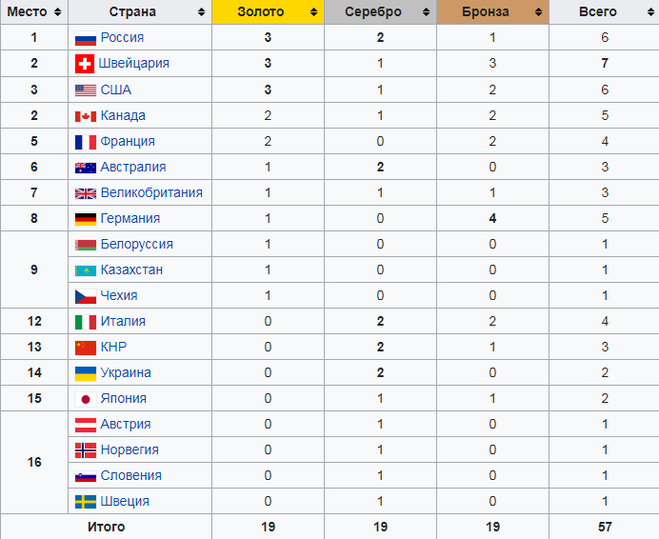The height and width of the screenshot is (539, 659).
Task: Click the Norwegian flag icon
Action: [x=85, y=450]
